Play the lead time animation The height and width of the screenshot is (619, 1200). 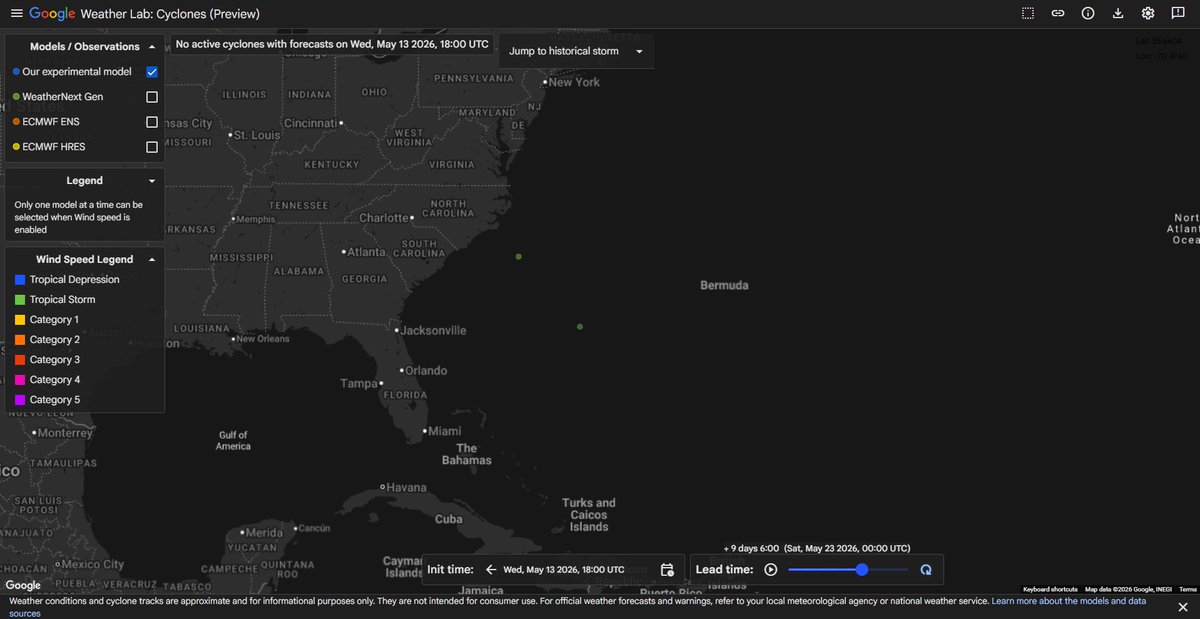coord(771,570)
